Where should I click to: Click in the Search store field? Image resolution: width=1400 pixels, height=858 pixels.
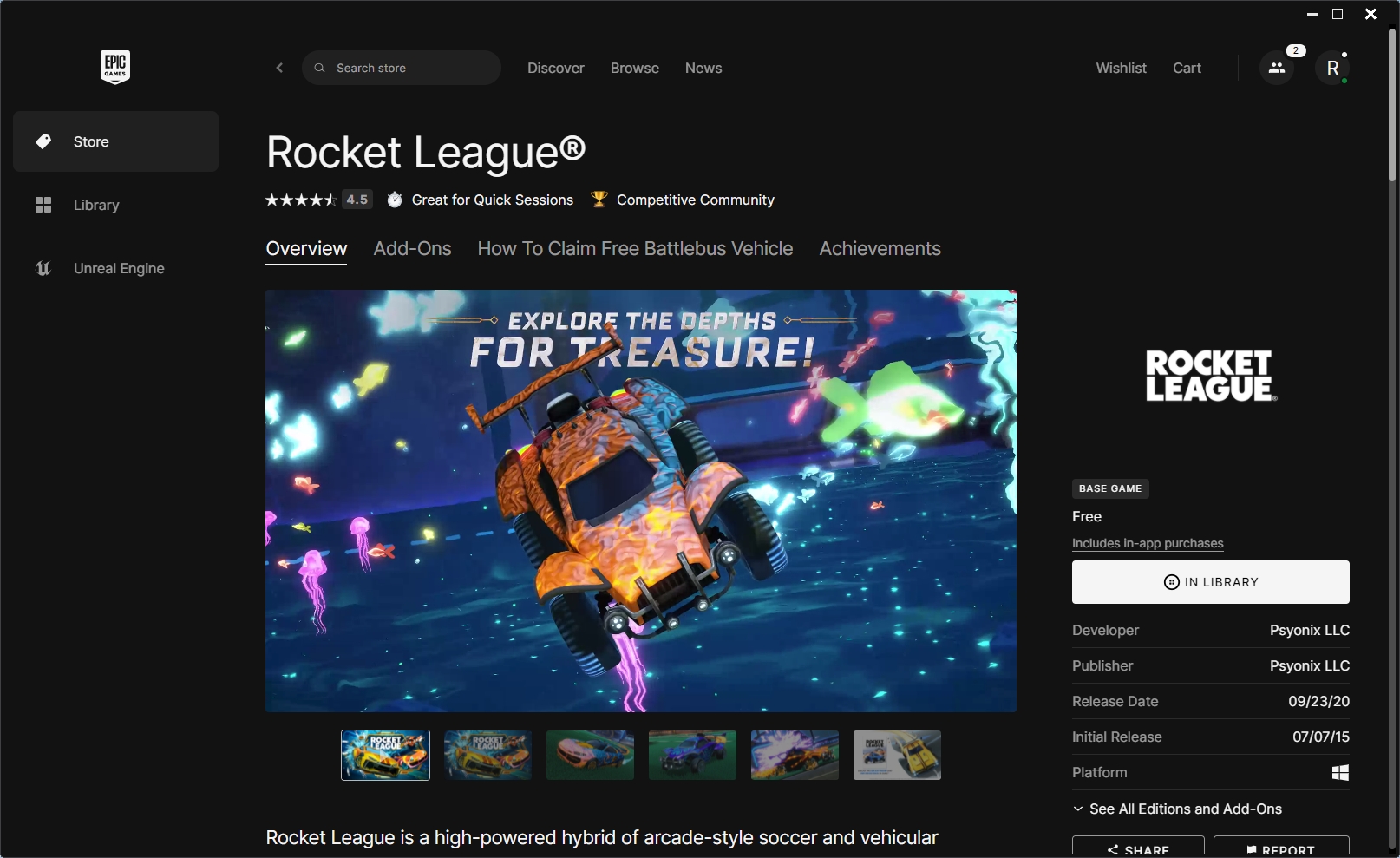402,68
